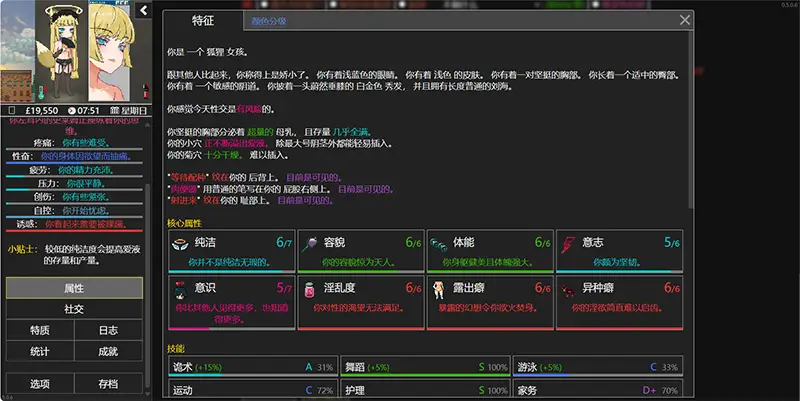Open the 属性 menu button
Image resolution: width=800 pixels, height=401 pixels.
pos(74,288)
